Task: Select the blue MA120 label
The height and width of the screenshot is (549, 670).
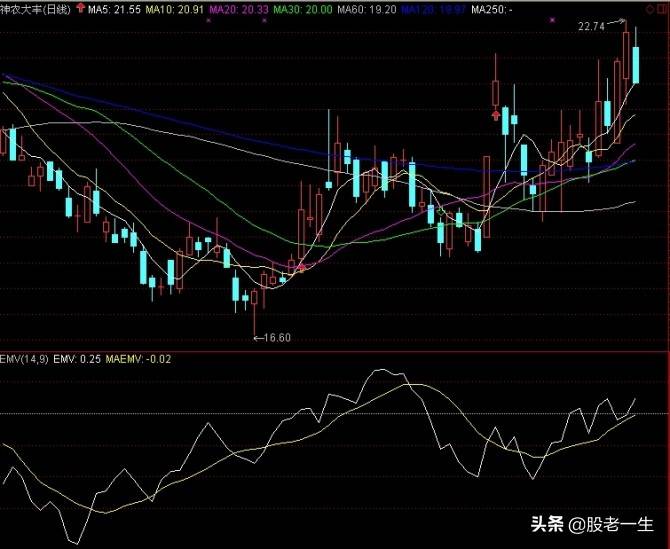Action: [x=433, y=9]
